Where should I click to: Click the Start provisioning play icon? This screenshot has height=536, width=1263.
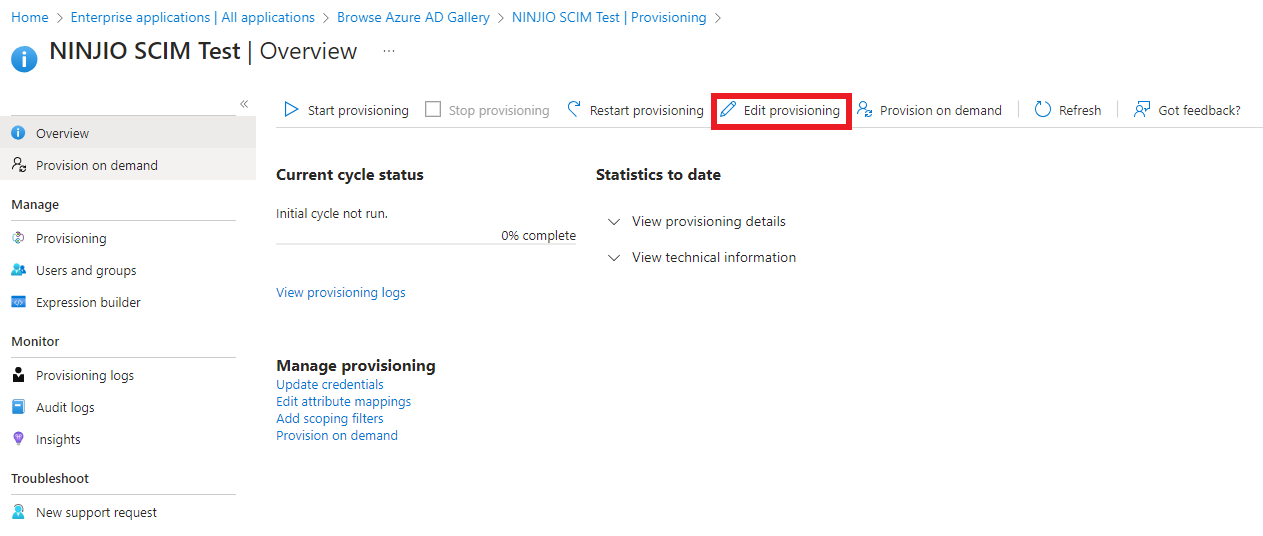pos(291,110)
